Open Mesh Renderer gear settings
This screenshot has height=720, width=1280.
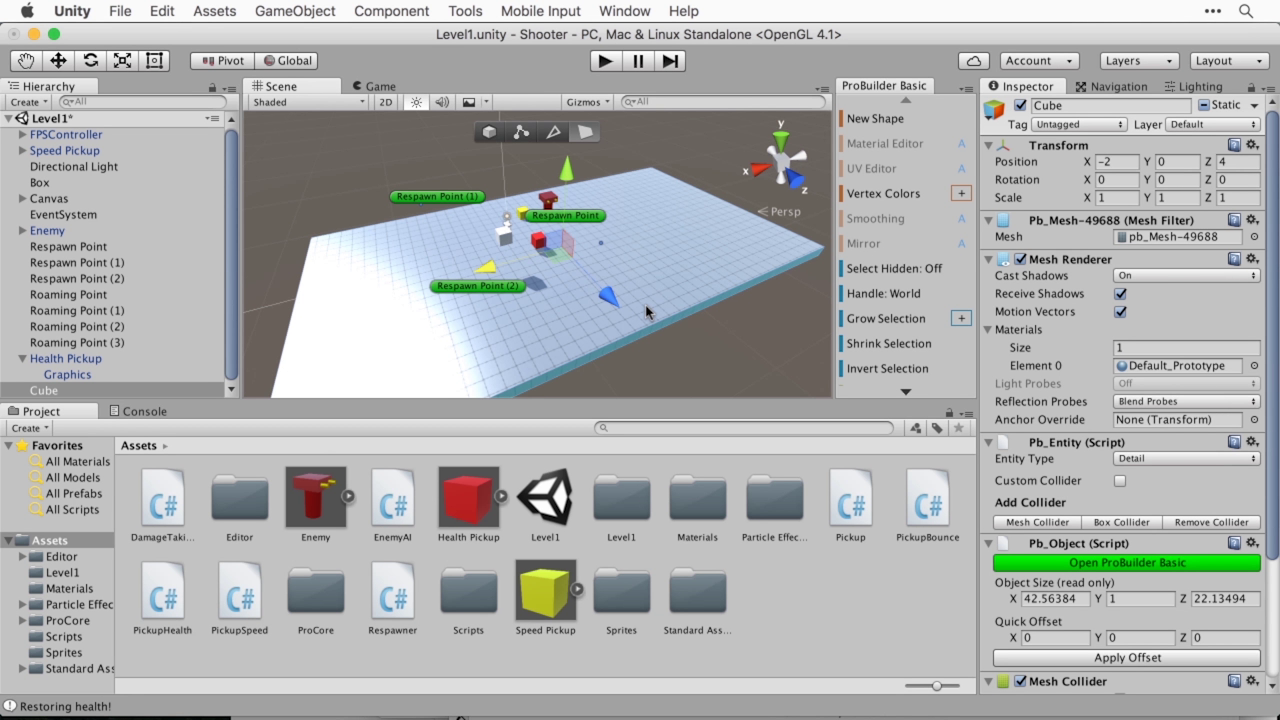[x=1251, y=259]
